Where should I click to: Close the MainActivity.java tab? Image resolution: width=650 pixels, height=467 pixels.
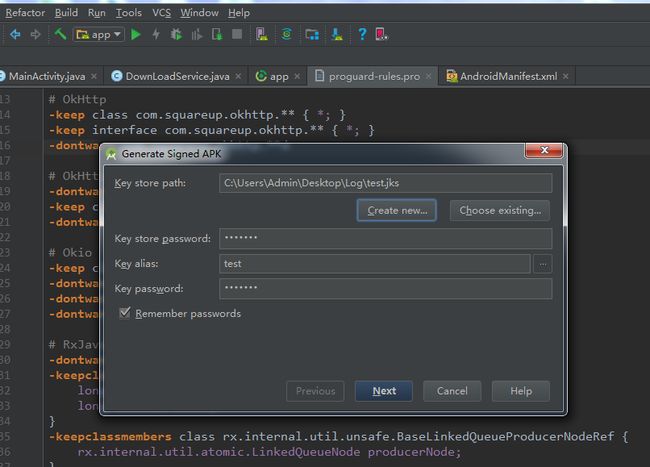pyautogui.click(x=94, y=76)
